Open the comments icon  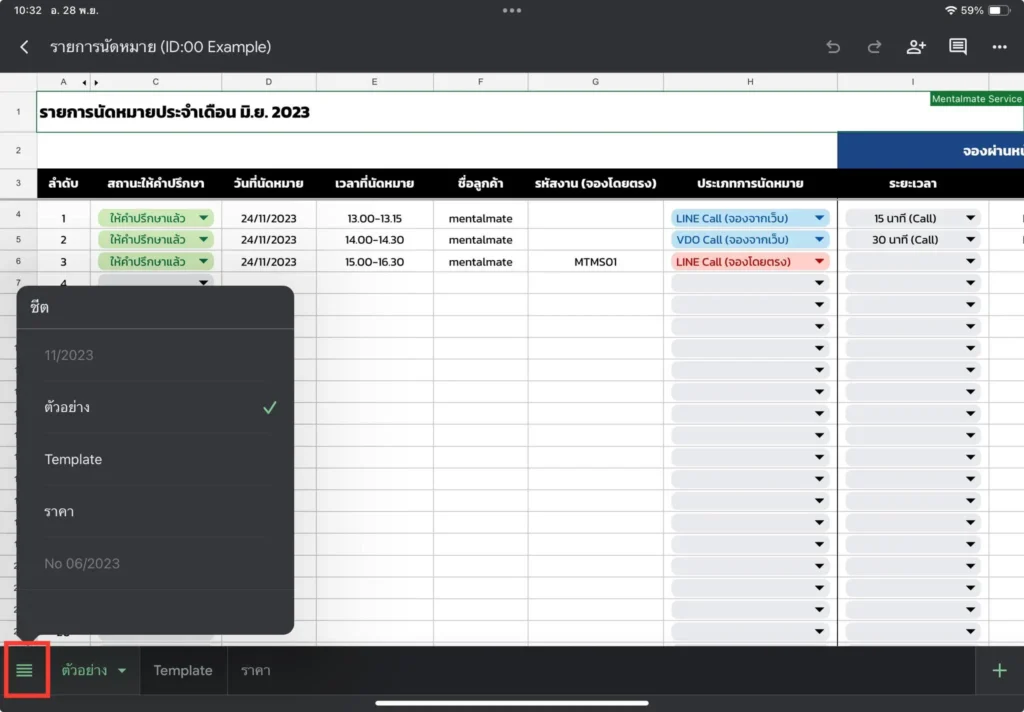[957, 47]
